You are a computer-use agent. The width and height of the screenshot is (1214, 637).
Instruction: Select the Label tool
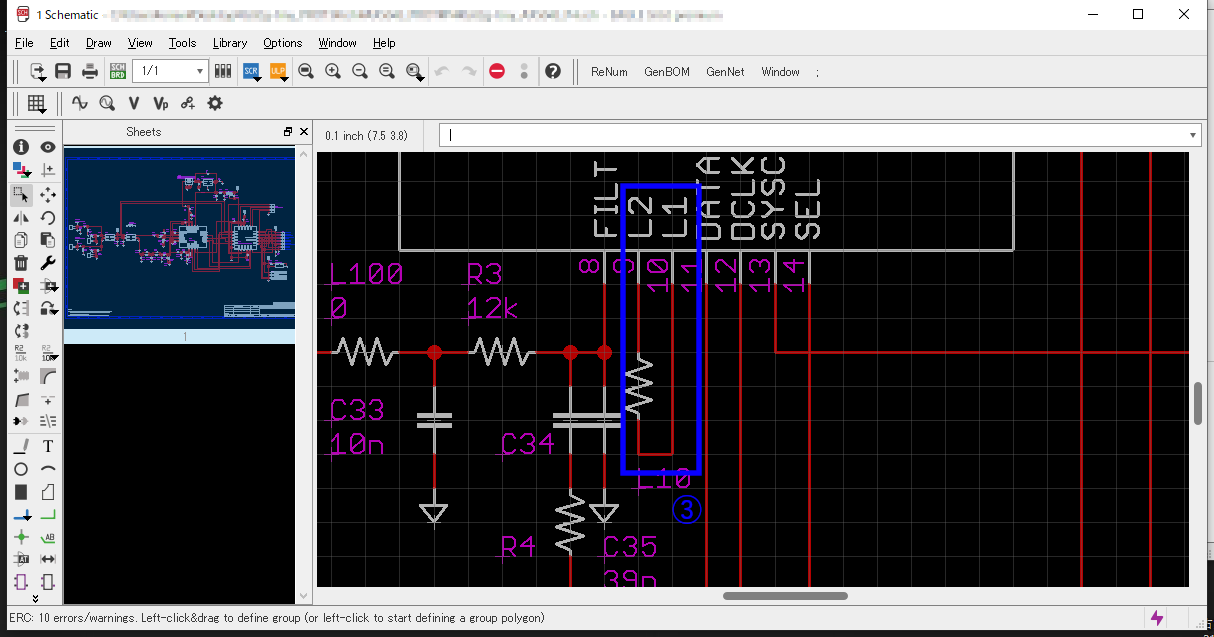(47, 537)
